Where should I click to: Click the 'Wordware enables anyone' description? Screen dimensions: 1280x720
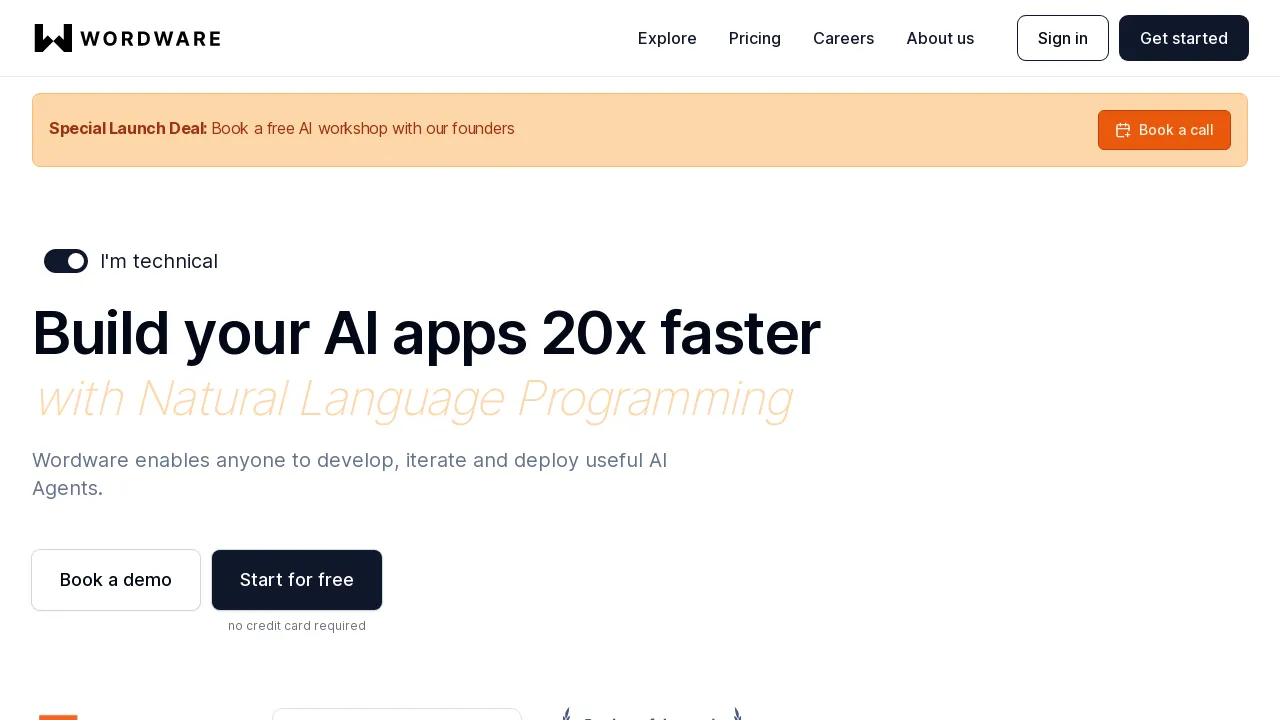pyautogui.click(x=350, y=474)
